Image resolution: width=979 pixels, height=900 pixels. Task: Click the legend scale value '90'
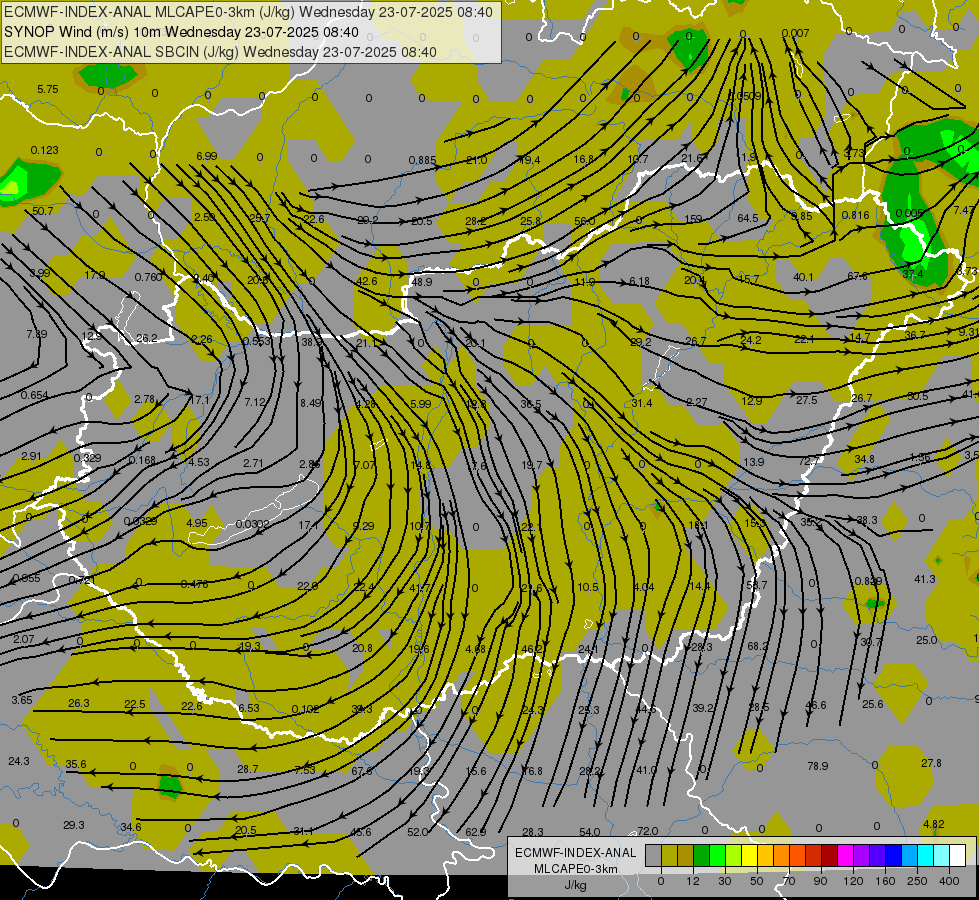coord(820,881)
